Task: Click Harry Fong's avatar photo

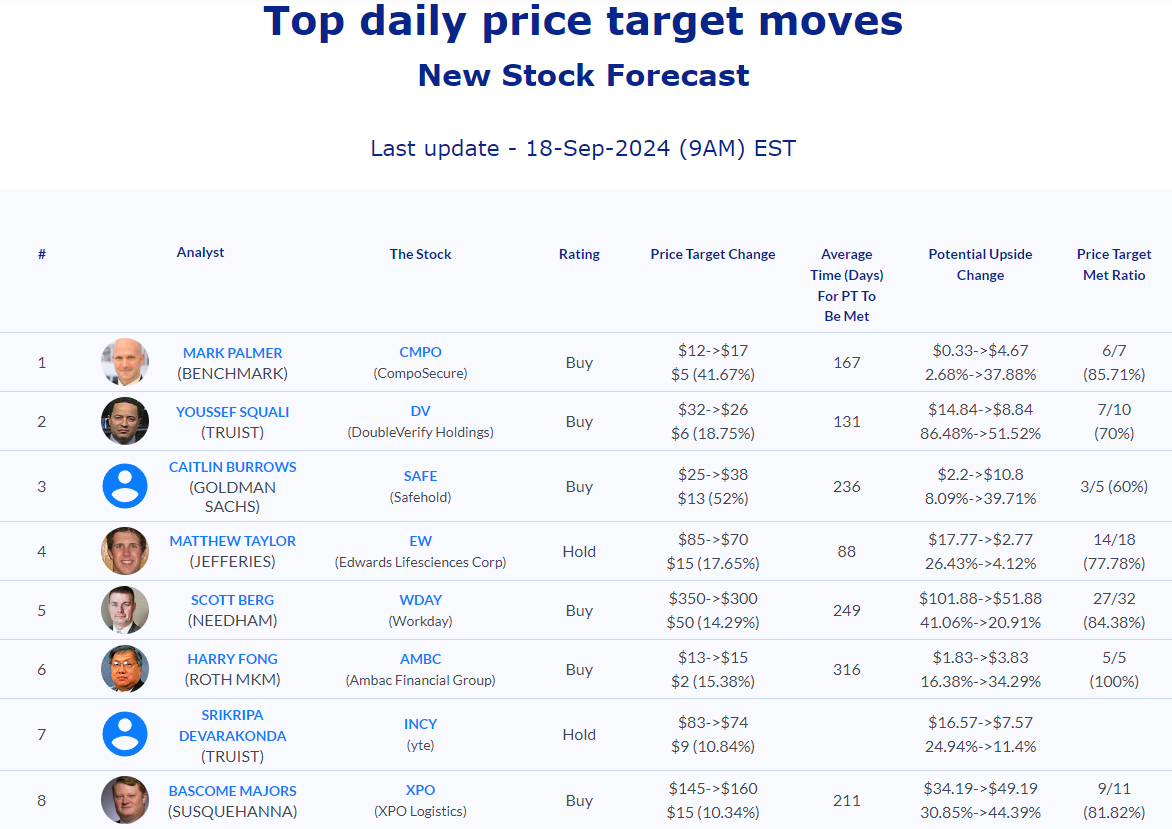Action: click(125, 669)
